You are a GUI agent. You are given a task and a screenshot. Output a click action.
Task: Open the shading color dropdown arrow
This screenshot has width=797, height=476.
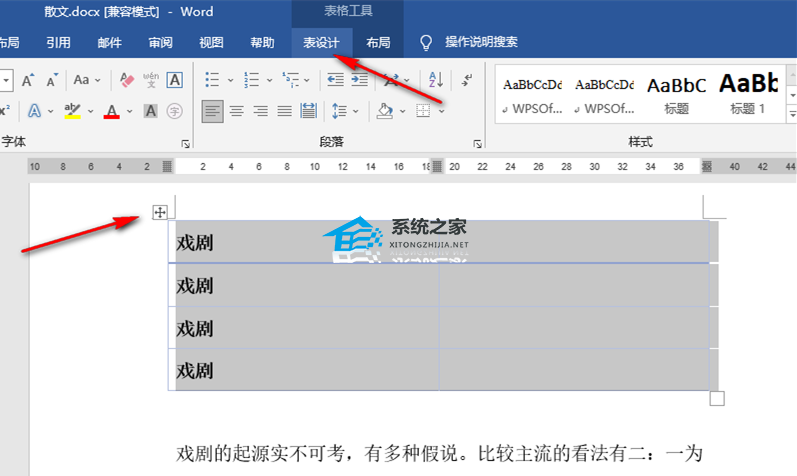(403, 110)
